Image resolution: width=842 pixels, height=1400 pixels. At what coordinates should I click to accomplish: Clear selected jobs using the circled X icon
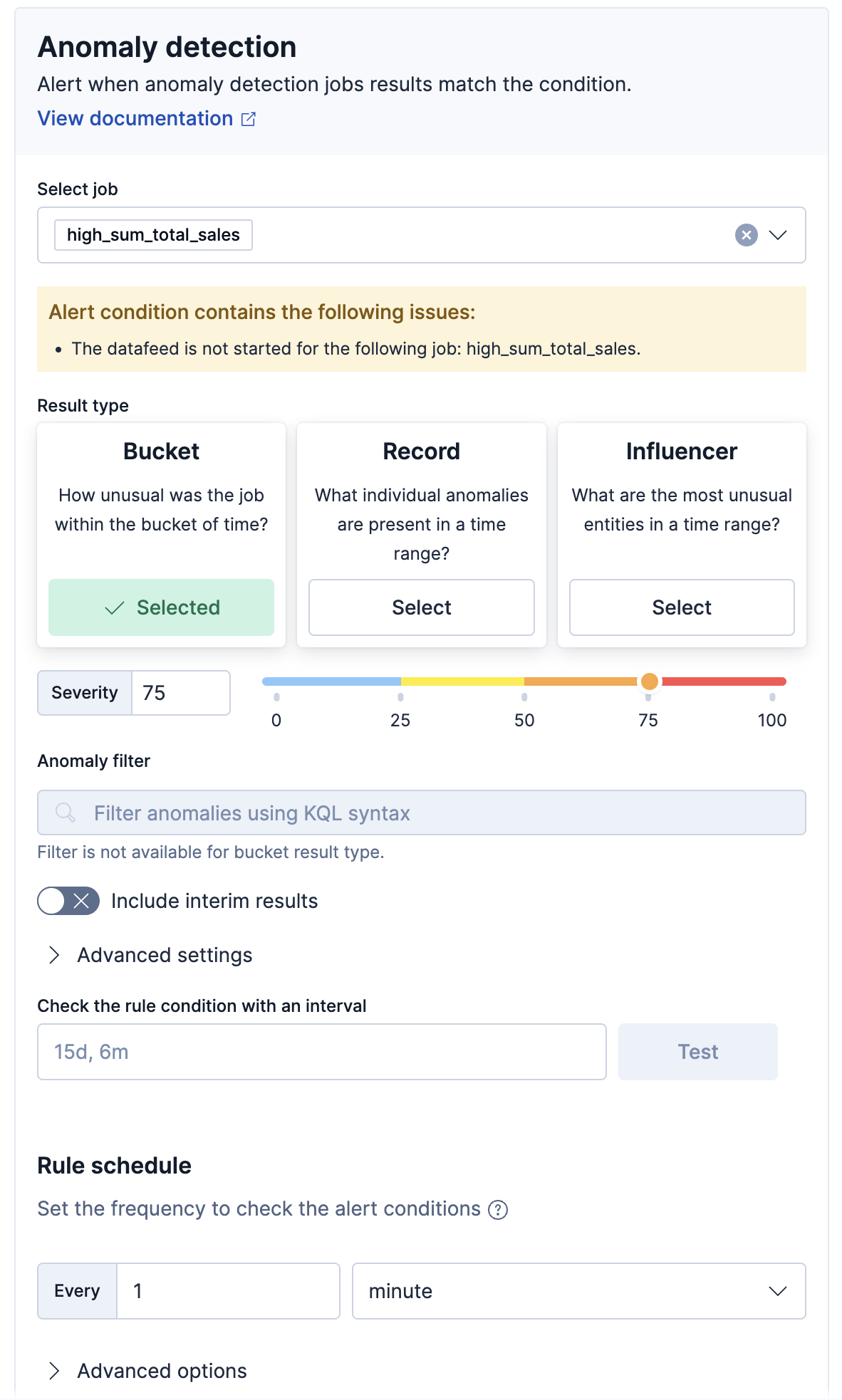746,235
